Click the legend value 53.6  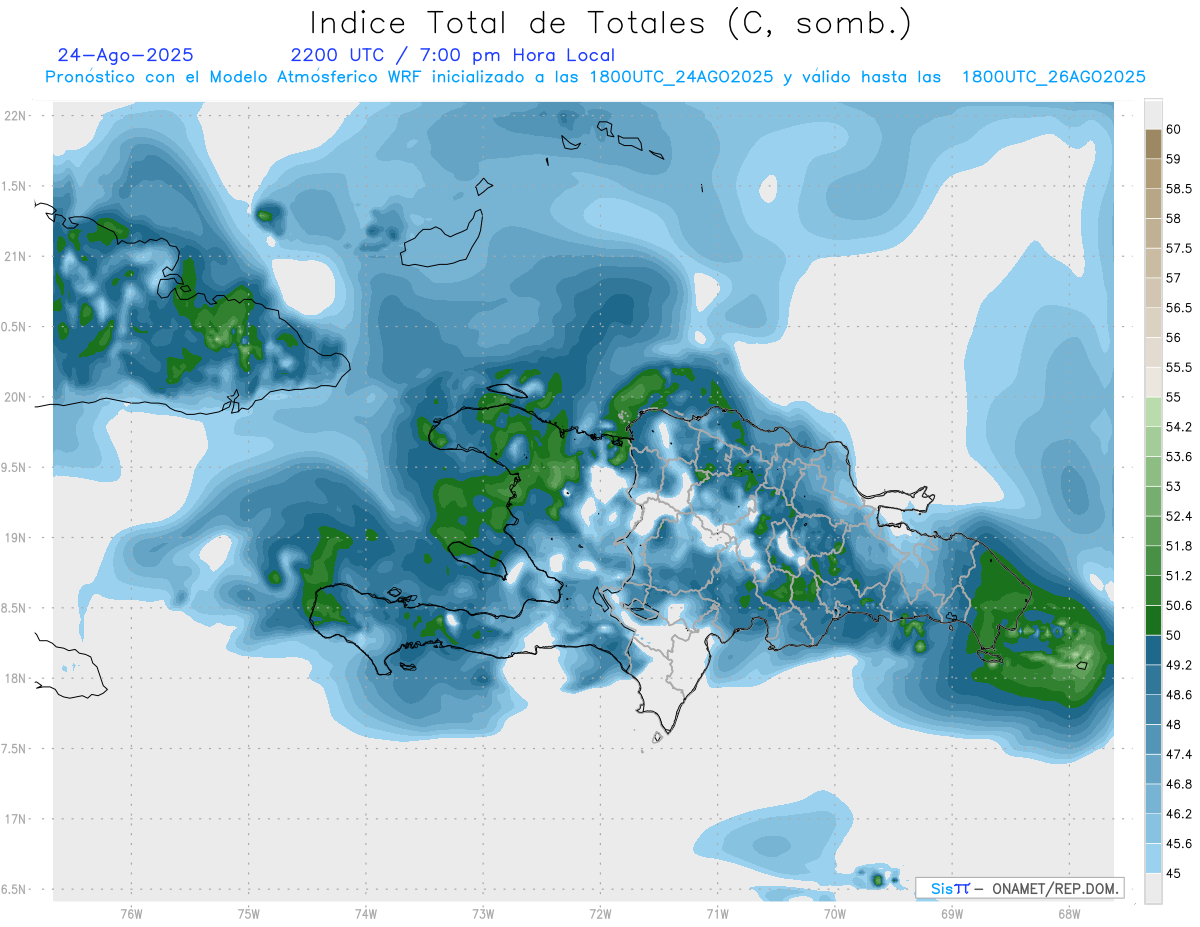(1180, 457)
